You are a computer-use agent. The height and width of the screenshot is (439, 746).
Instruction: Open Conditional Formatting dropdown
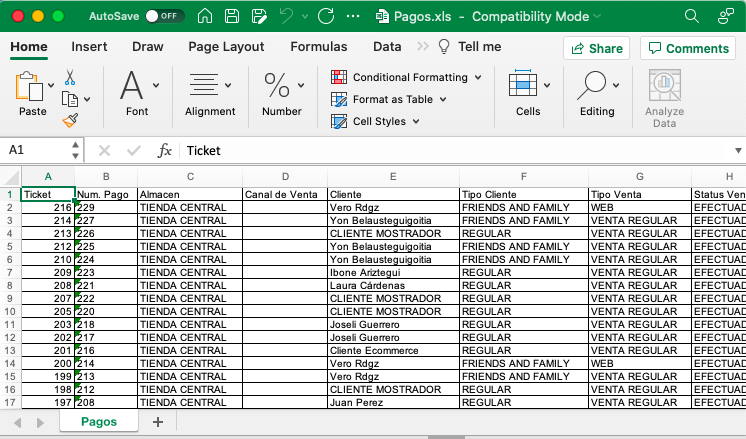pyautogui.click(x=406, y=77)
